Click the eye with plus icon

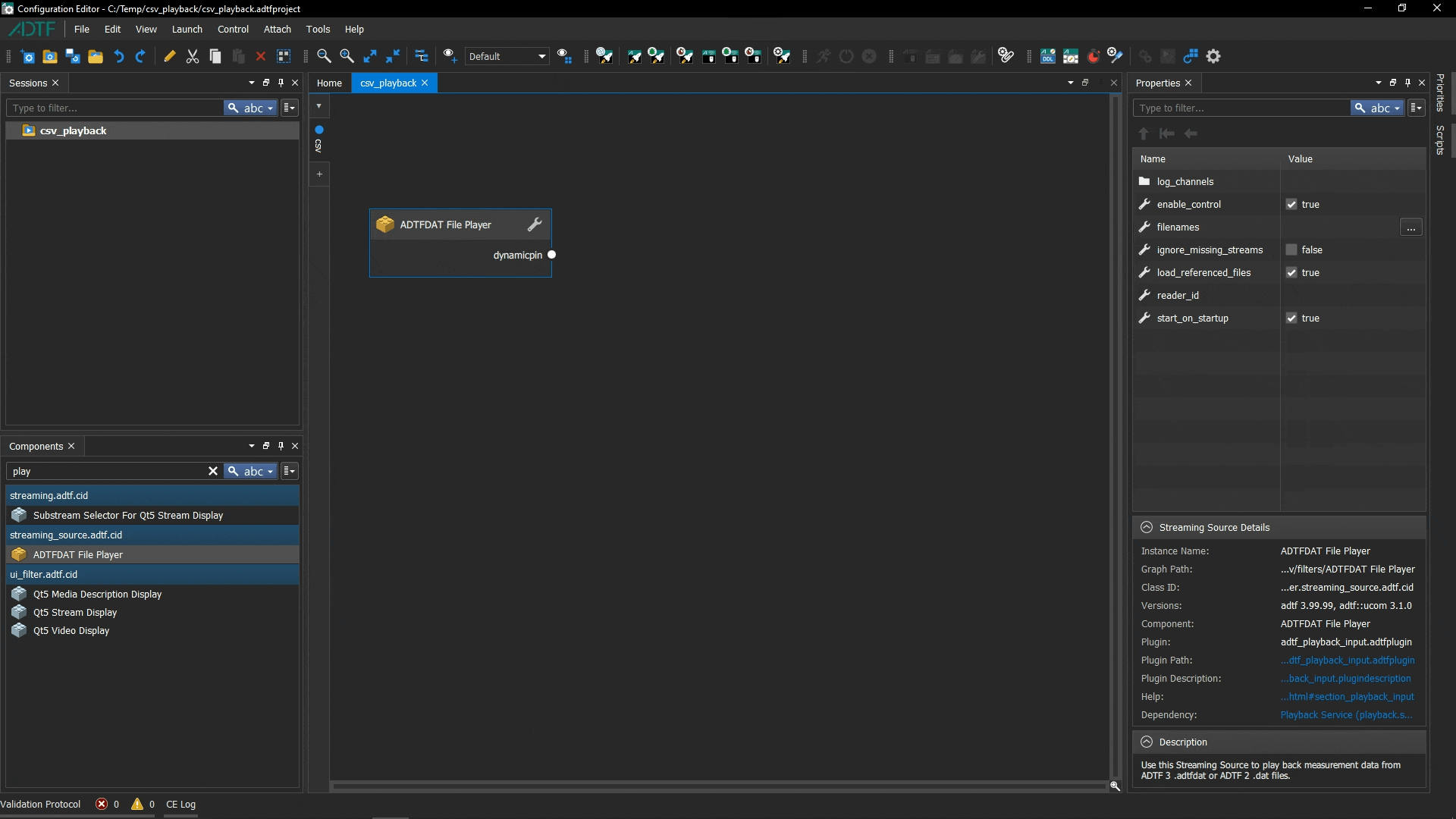(x=450, y=56)
